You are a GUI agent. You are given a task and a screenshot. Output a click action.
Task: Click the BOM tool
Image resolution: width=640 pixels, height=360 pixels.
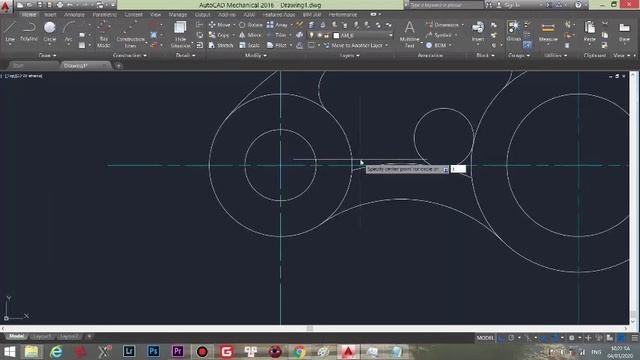(436, 45)
